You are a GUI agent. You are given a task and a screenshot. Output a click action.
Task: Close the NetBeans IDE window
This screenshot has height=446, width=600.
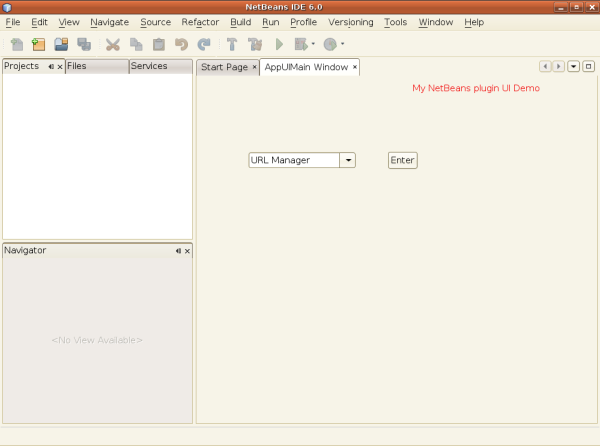click(592, 7)
